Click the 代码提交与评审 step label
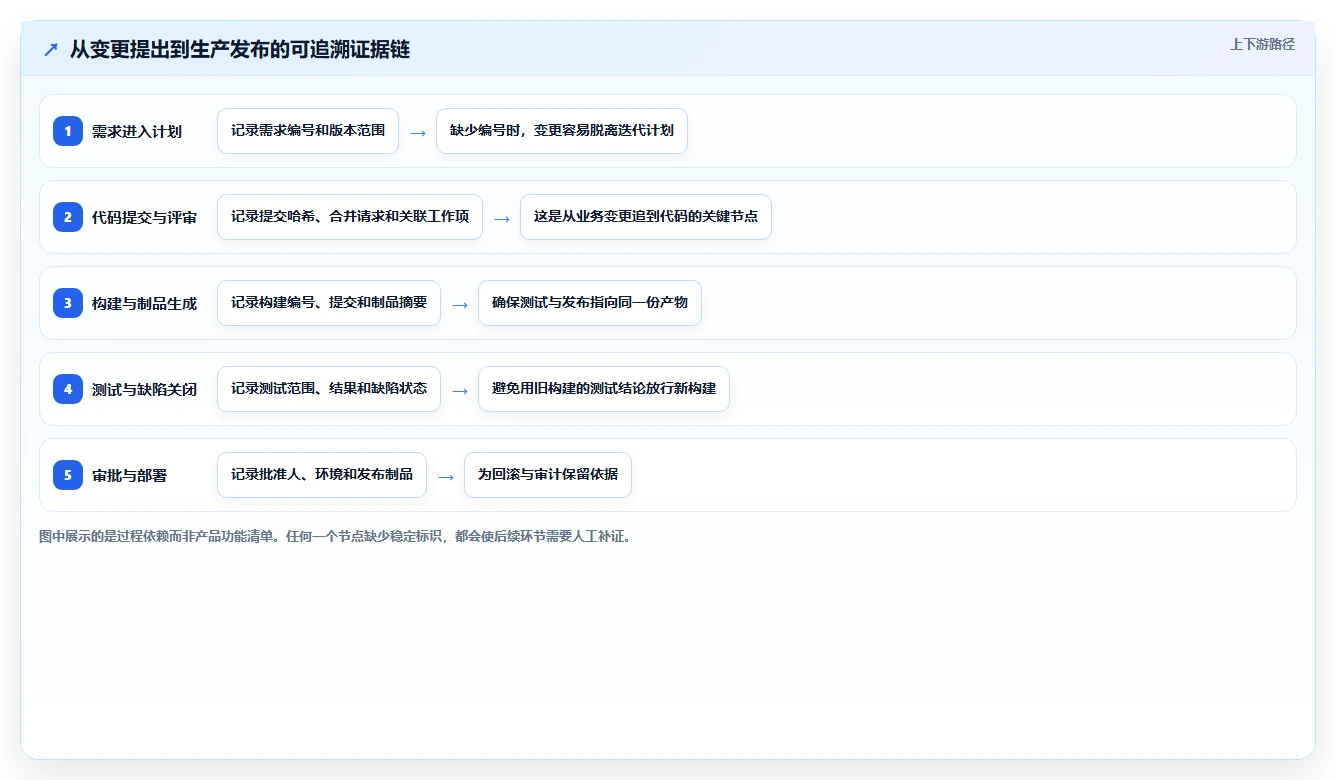 pos(144,217)
